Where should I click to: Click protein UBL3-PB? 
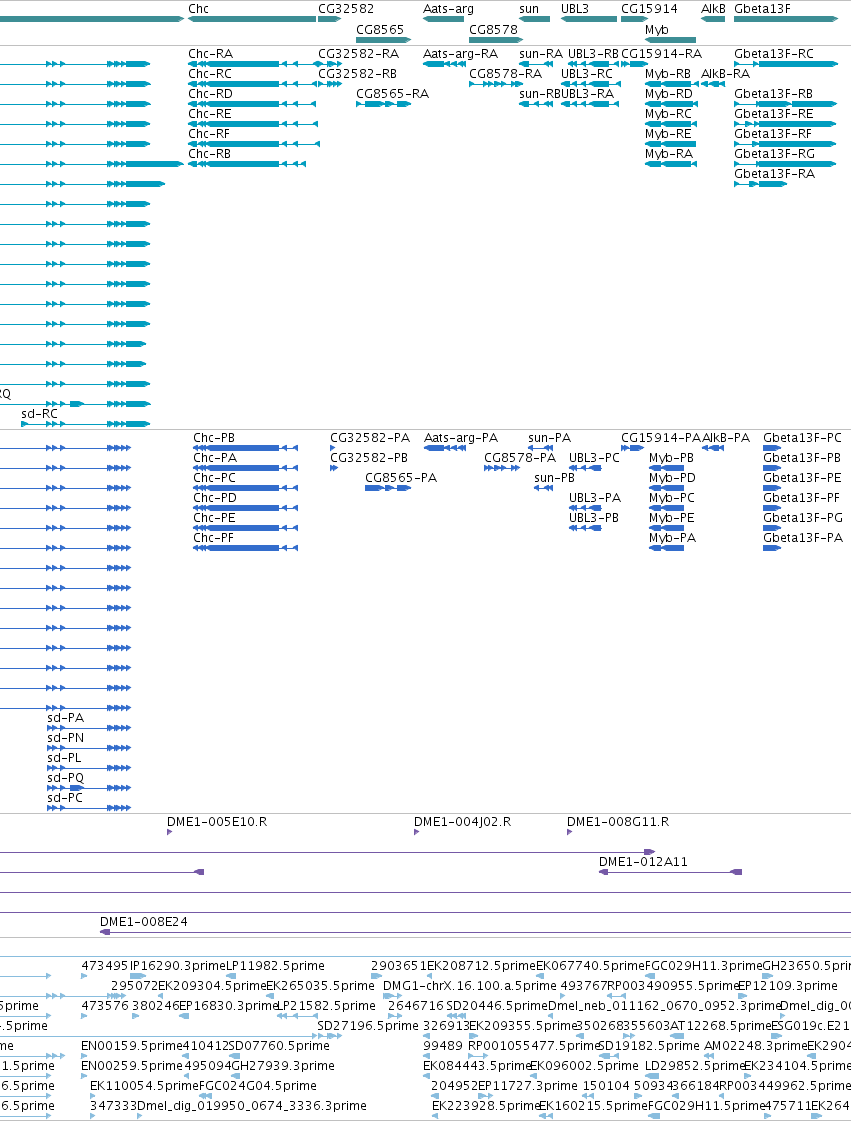(x=594, y=518)
